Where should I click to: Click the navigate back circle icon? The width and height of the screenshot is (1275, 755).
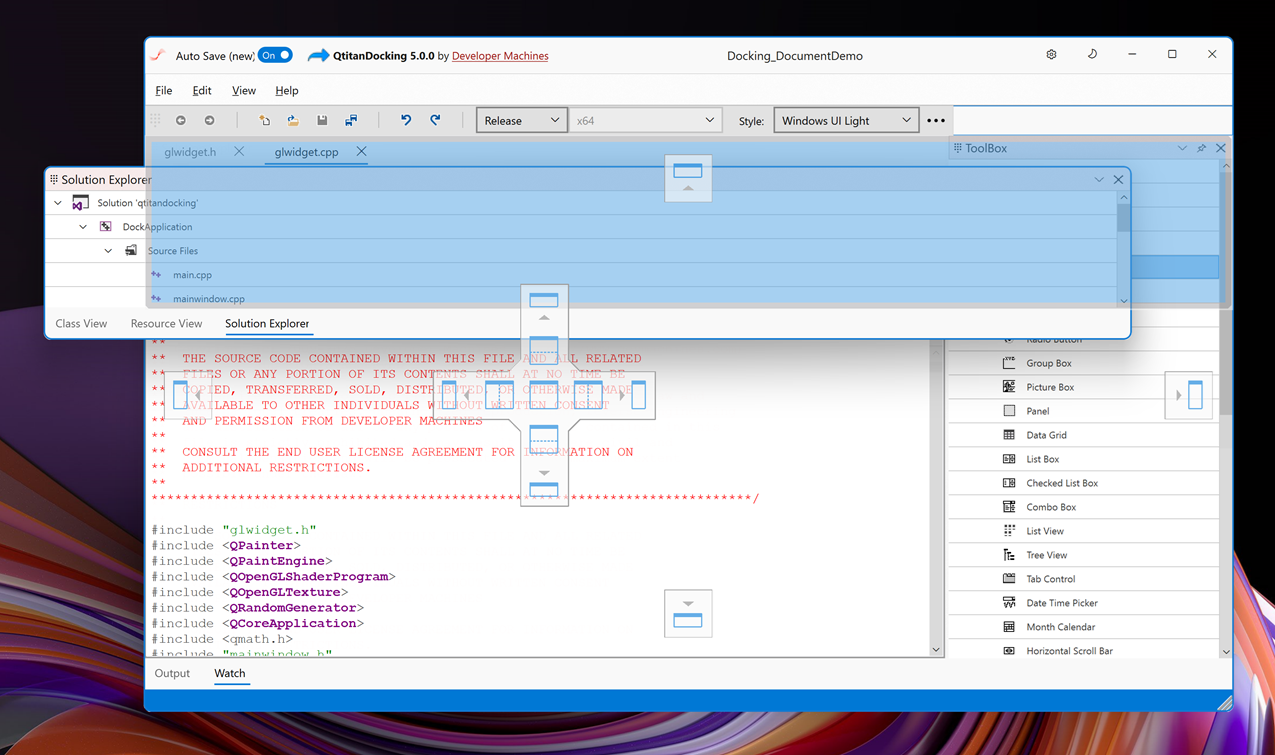[181, 120]
